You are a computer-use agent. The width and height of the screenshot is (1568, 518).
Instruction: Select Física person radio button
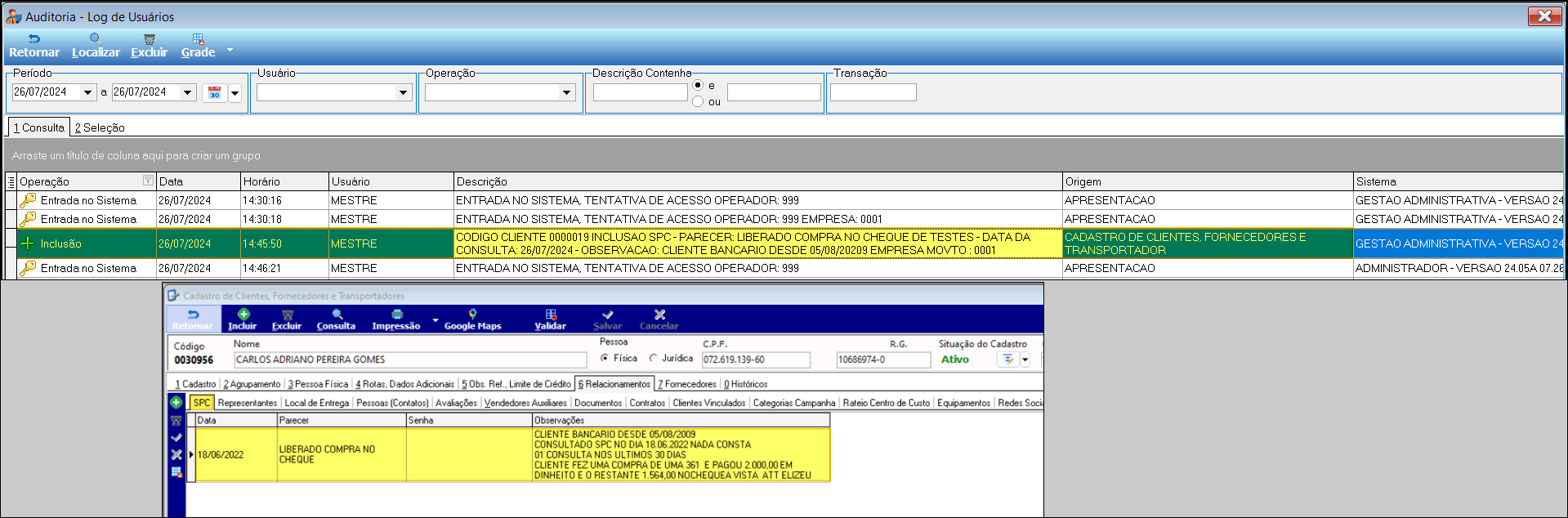605,358
